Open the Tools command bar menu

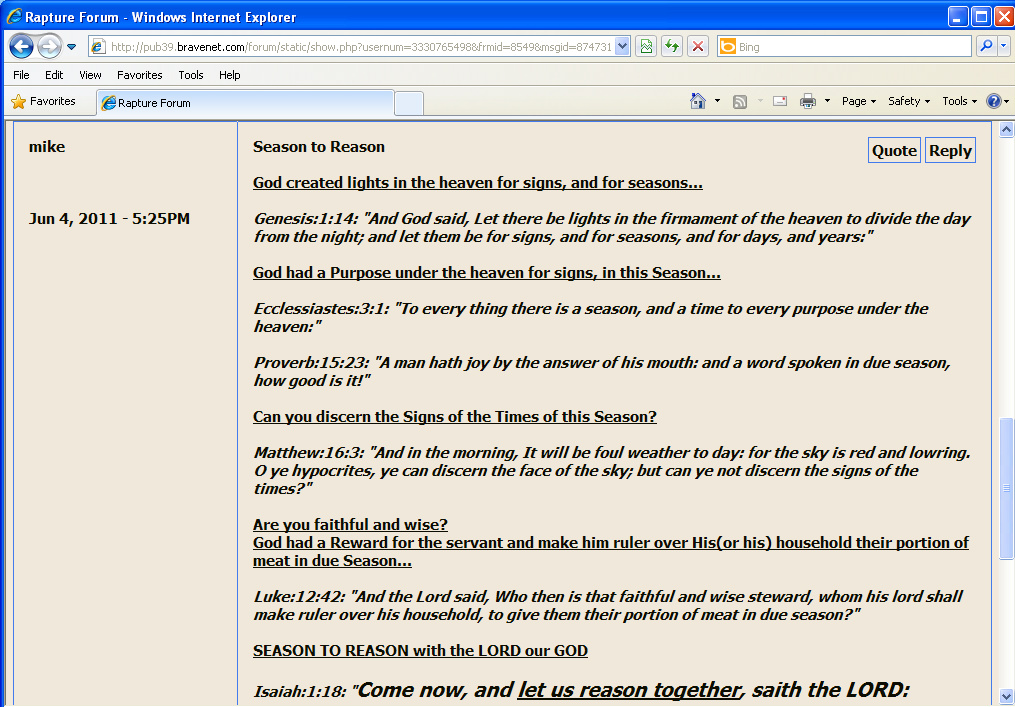coord(959,101)
